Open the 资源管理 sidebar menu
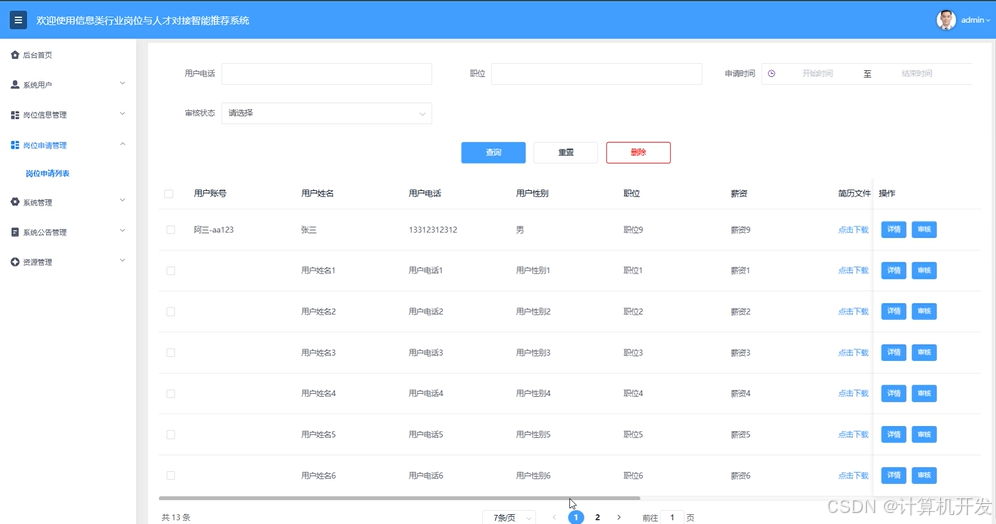Image resolution: width=996 pixels, height=524 pixels. tap(68, 262)
